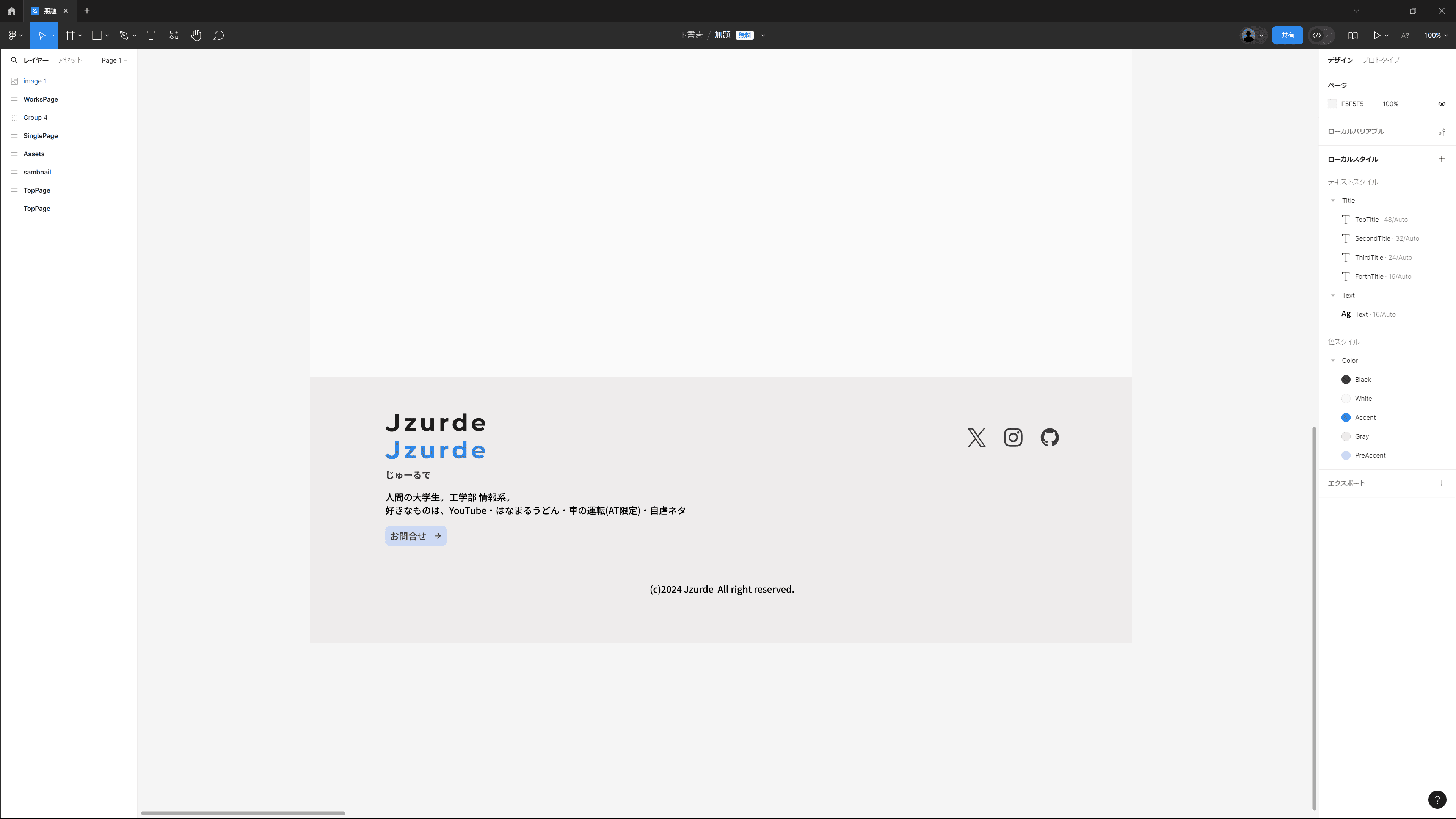Click the blue 共有 share button
The image size is (1456, 819).
click(1287, 35)
